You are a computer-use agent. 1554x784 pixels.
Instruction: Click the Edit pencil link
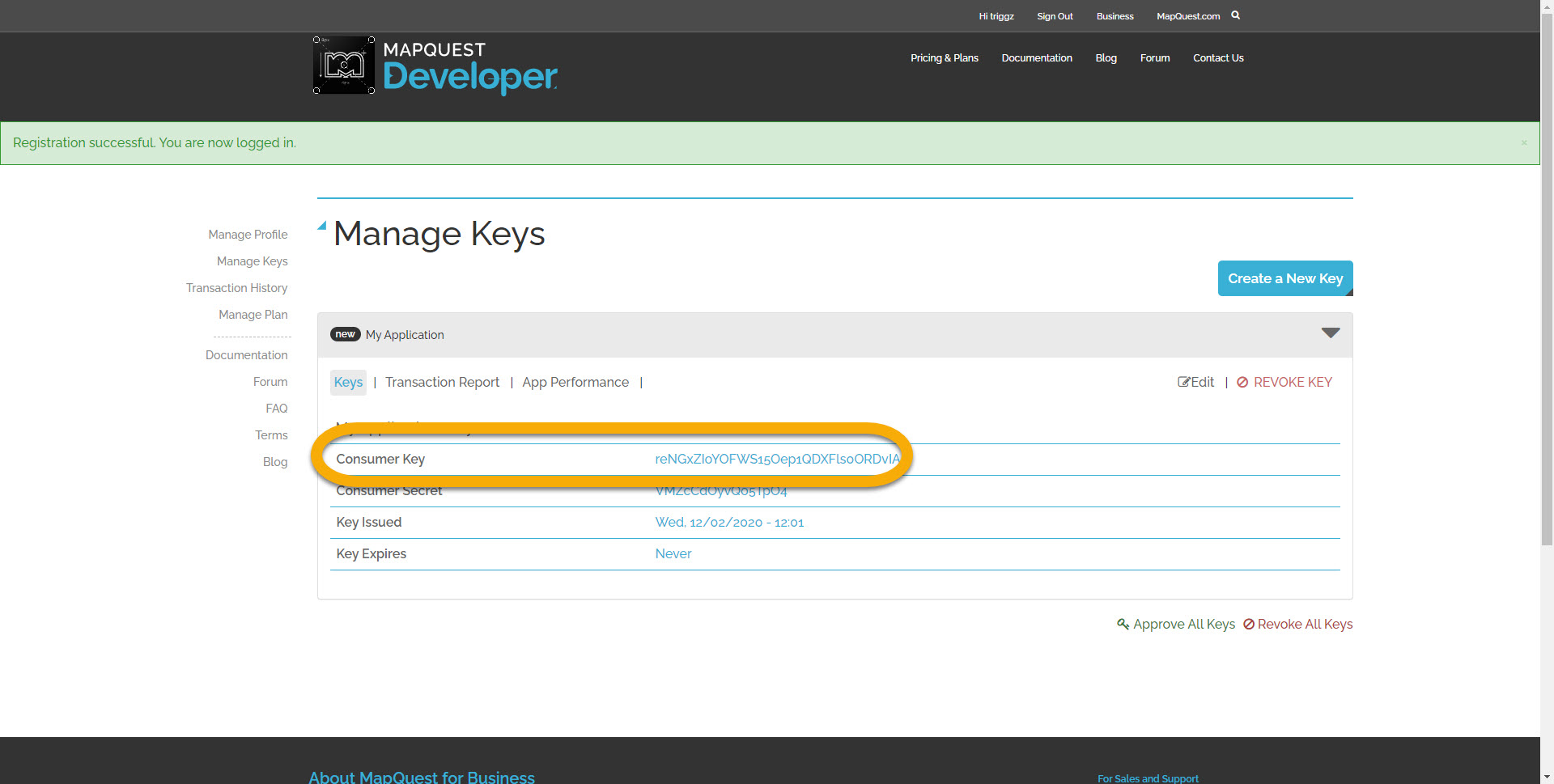(x=1196, y=382)
